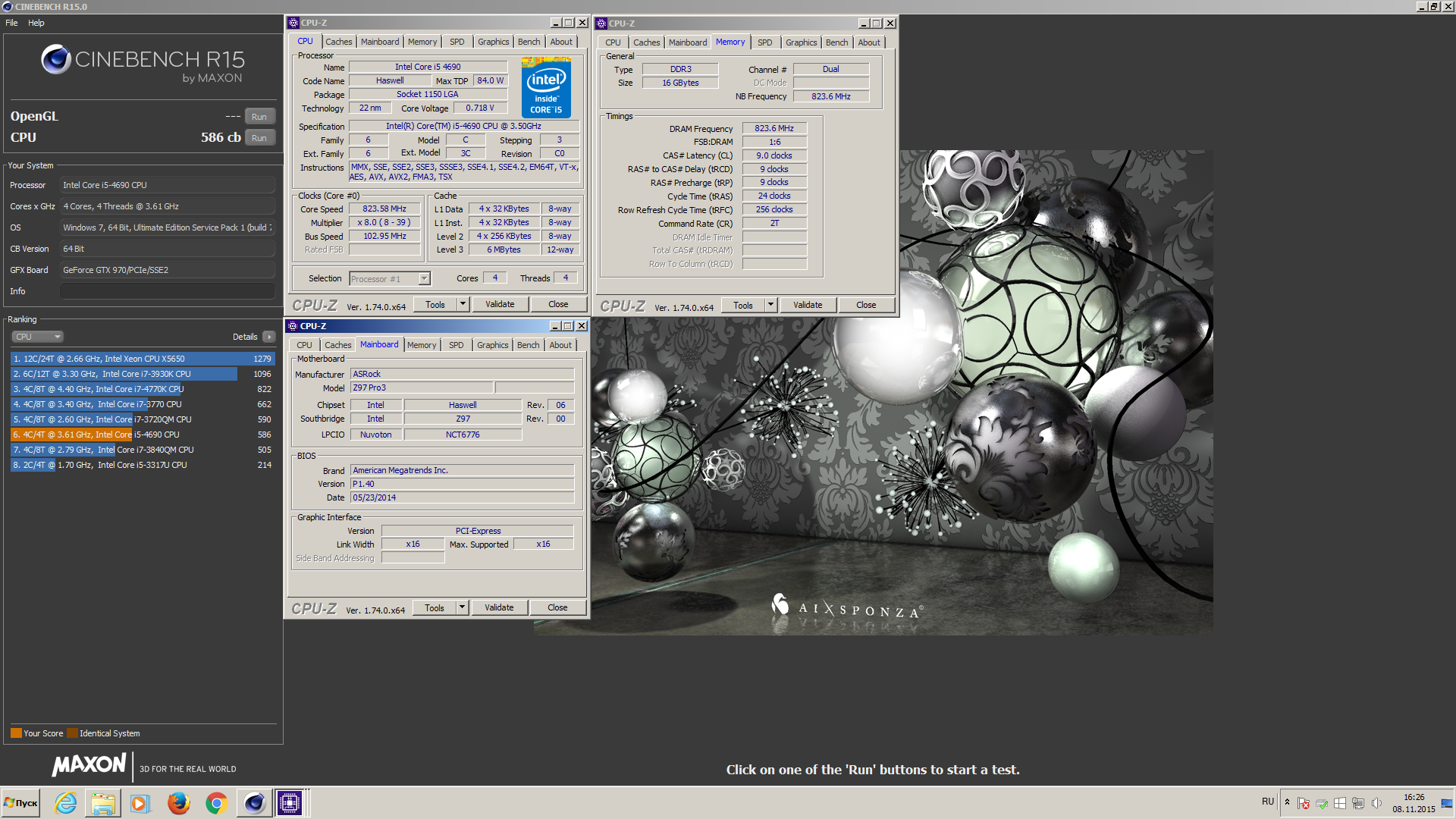Click the BIOS Date field 05/23/2014
Image resolution: width=1456 pixels, height=819 pixels.
tap(463, 497)
